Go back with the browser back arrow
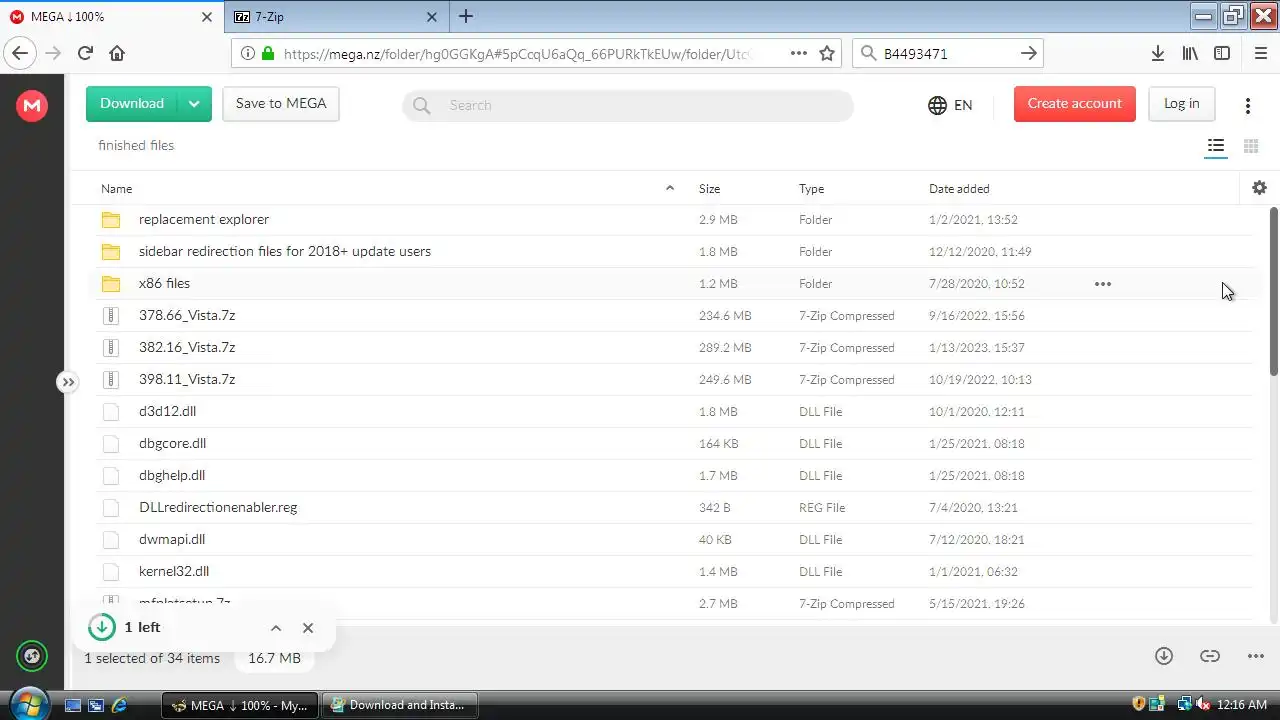Image resolution: width=1280 pixels, height=720 pixels. pos(20,53)
